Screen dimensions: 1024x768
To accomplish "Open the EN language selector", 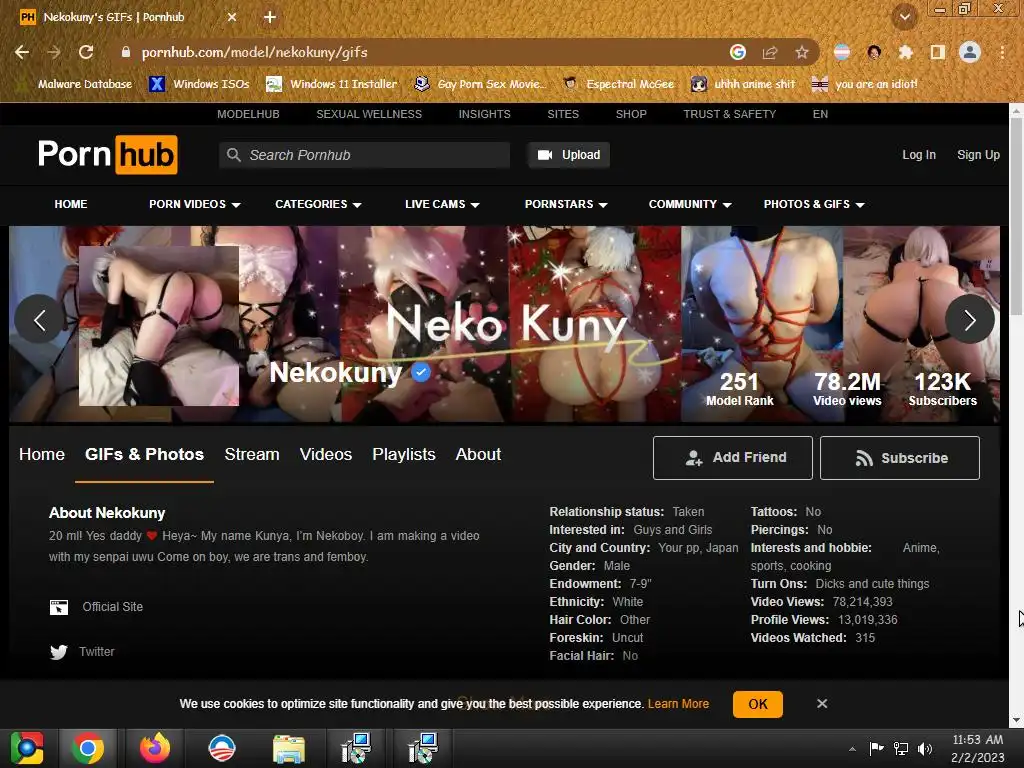I will 820,114.
